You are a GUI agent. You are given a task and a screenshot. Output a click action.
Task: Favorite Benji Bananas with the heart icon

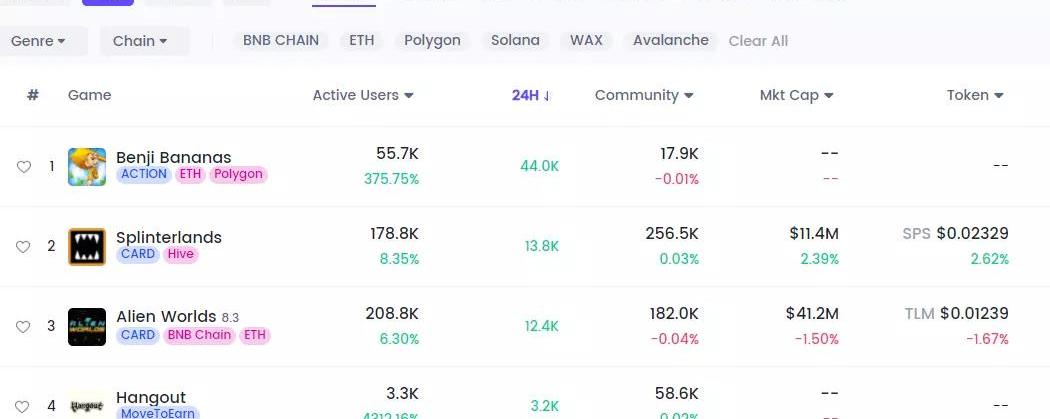tap(24, 166)
